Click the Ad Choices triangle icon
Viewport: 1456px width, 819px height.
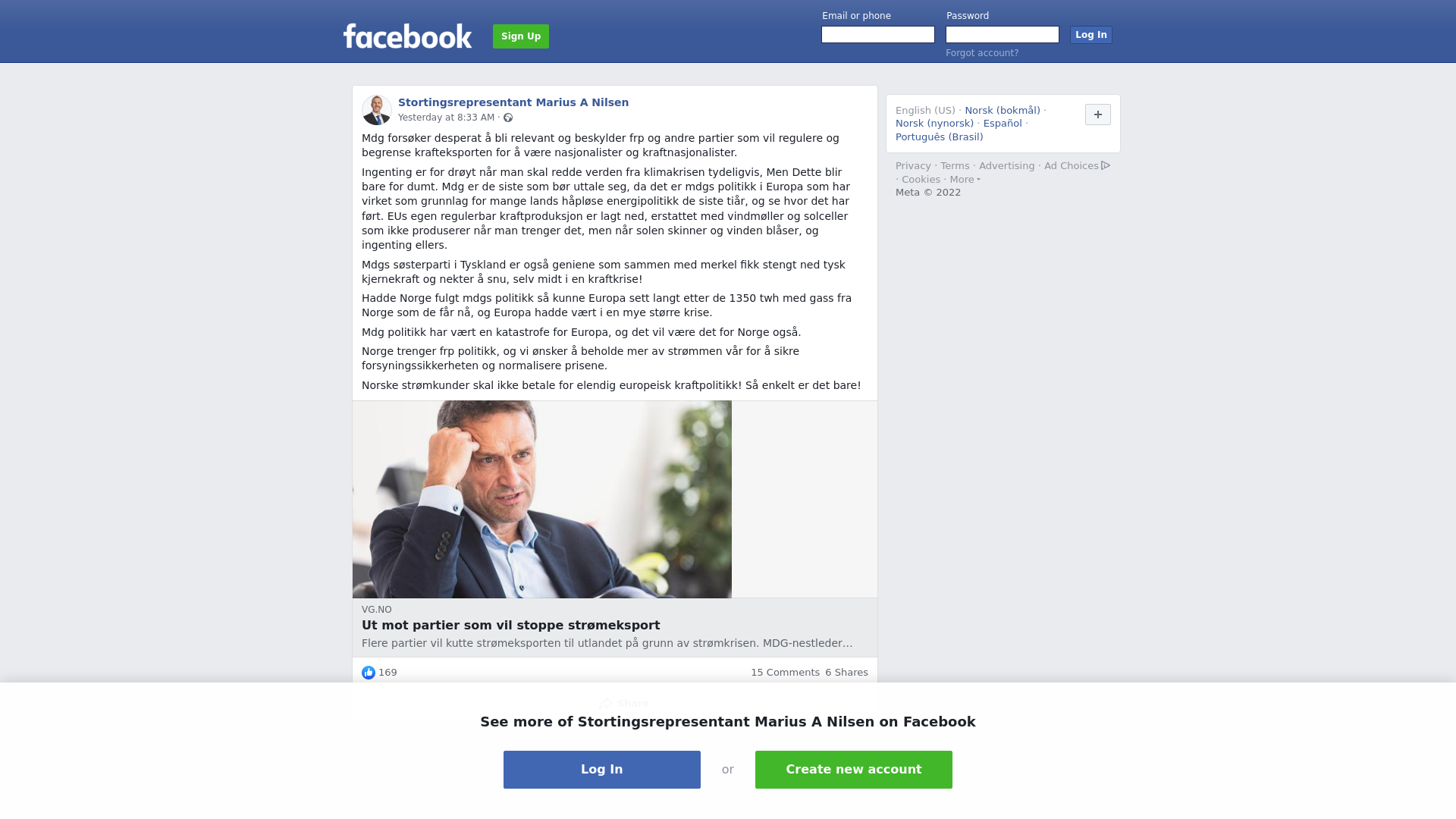click(x=1106, y=165)
